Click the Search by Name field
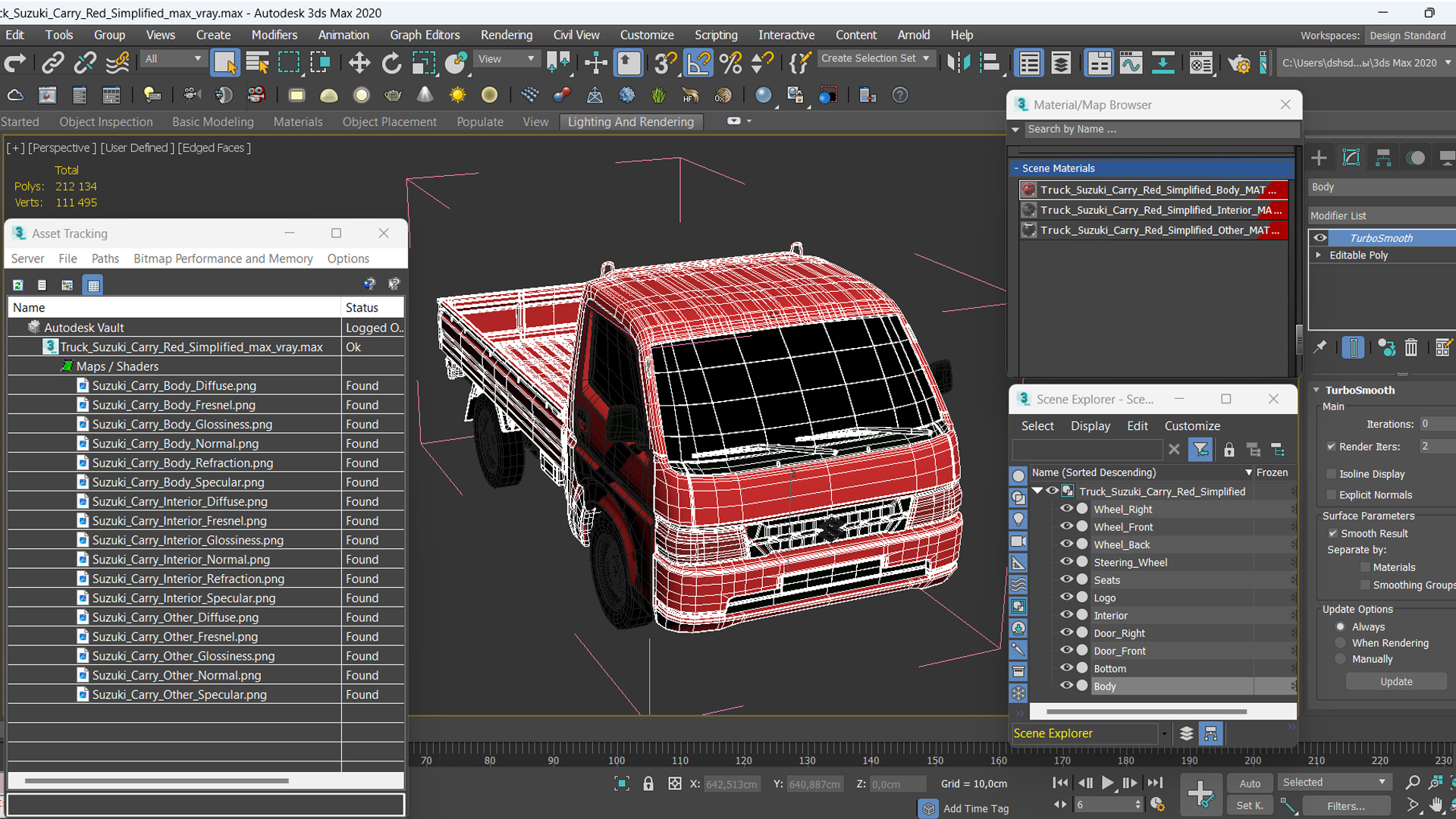The width and height of the screenshot is (1456, 819). 1161,130
